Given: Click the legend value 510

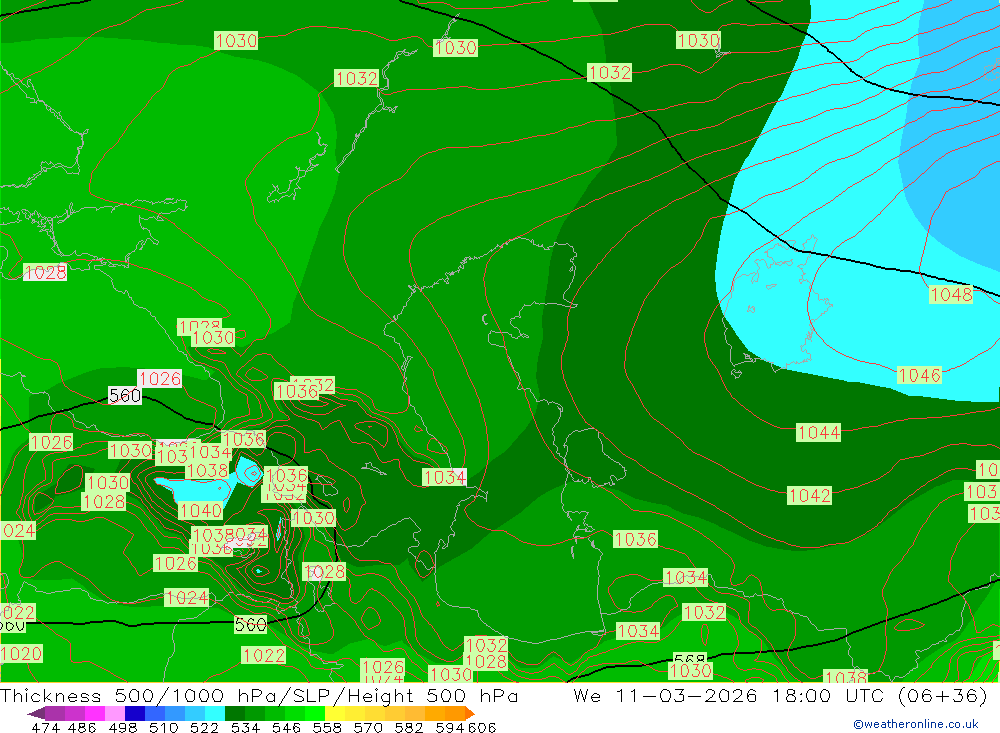Looking at the screenshot, I should [x=164, y=727].
